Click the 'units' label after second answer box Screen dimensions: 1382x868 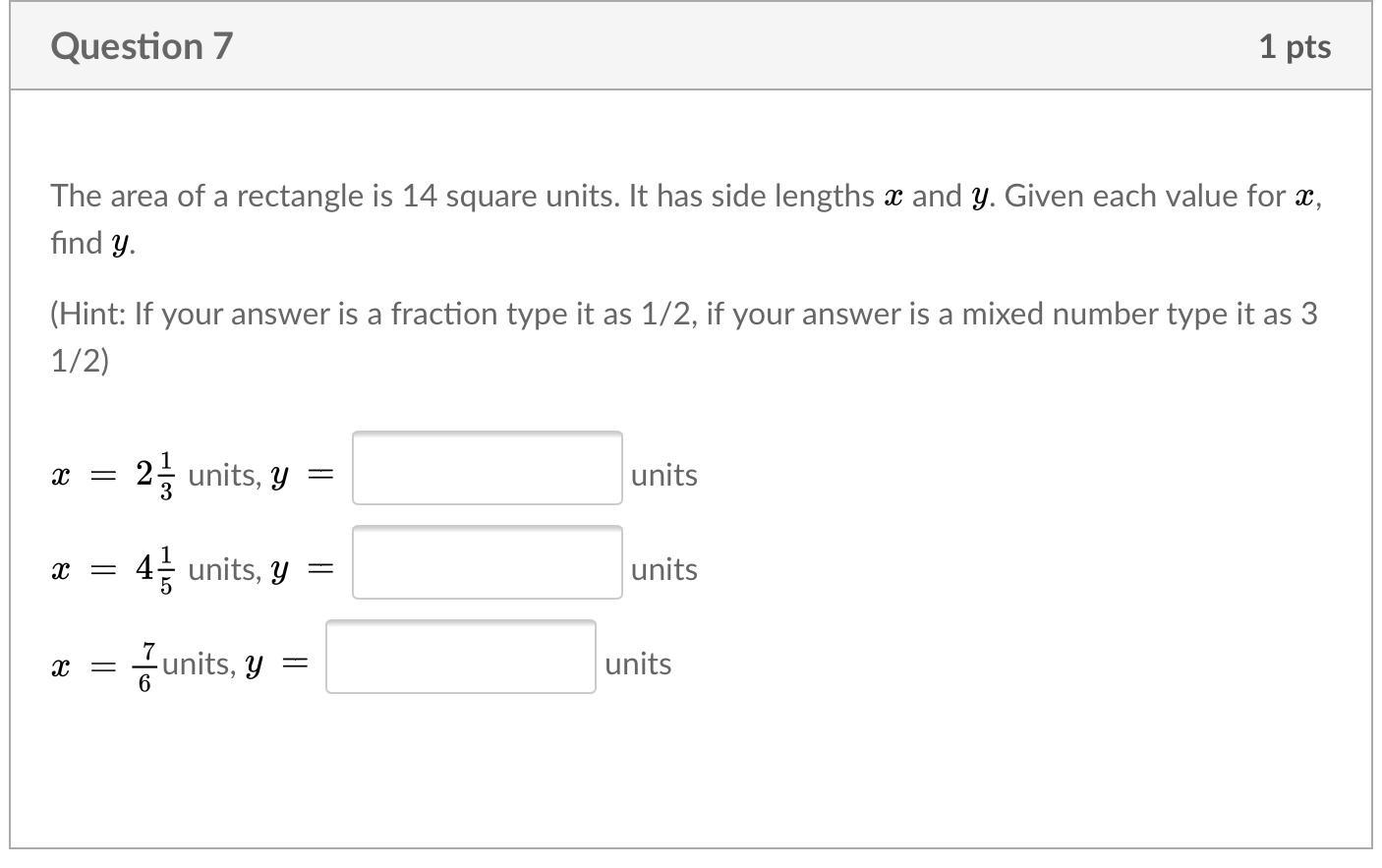tap(663, 569)
